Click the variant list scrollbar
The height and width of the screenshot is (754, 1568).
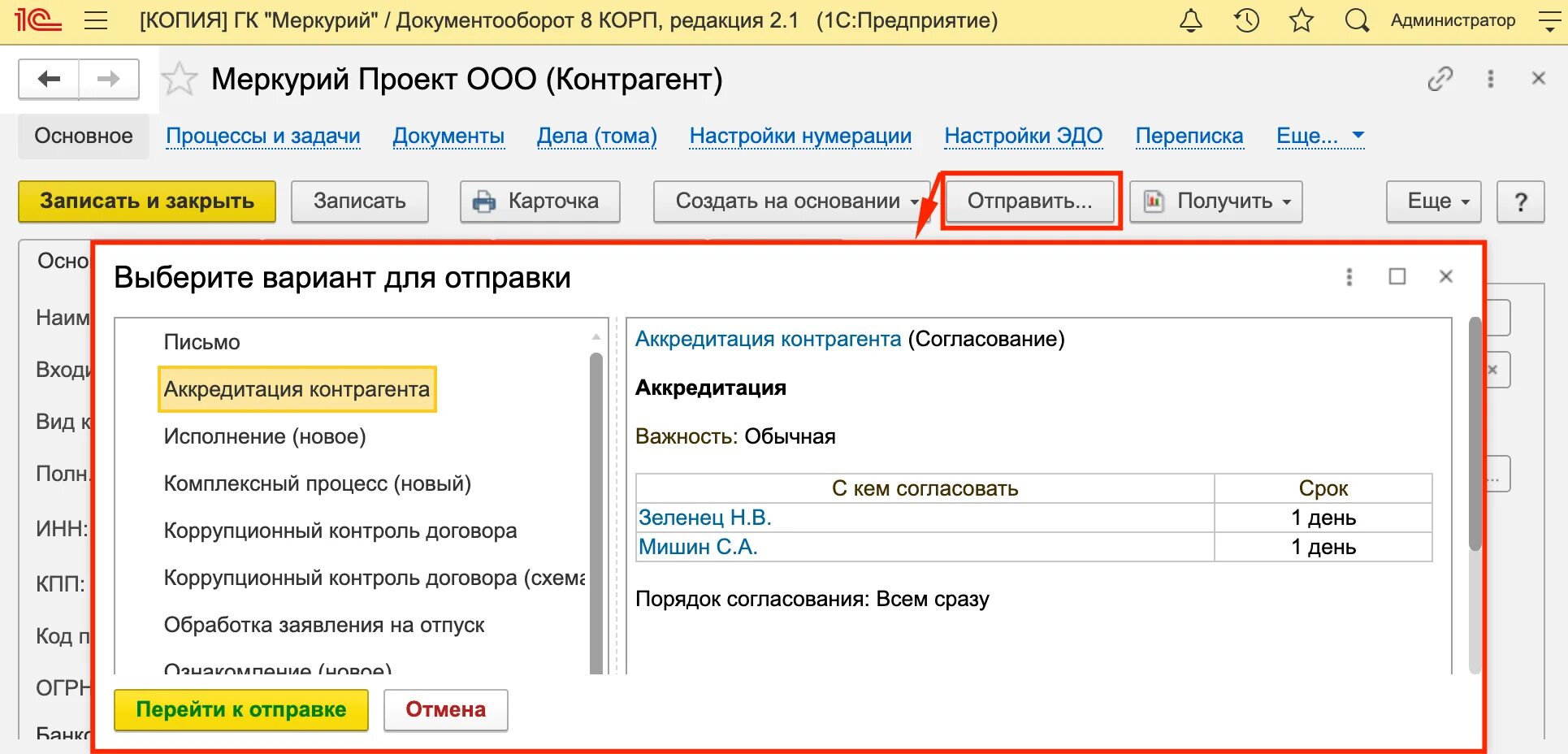pyautogui.click(x=596, y=512)
